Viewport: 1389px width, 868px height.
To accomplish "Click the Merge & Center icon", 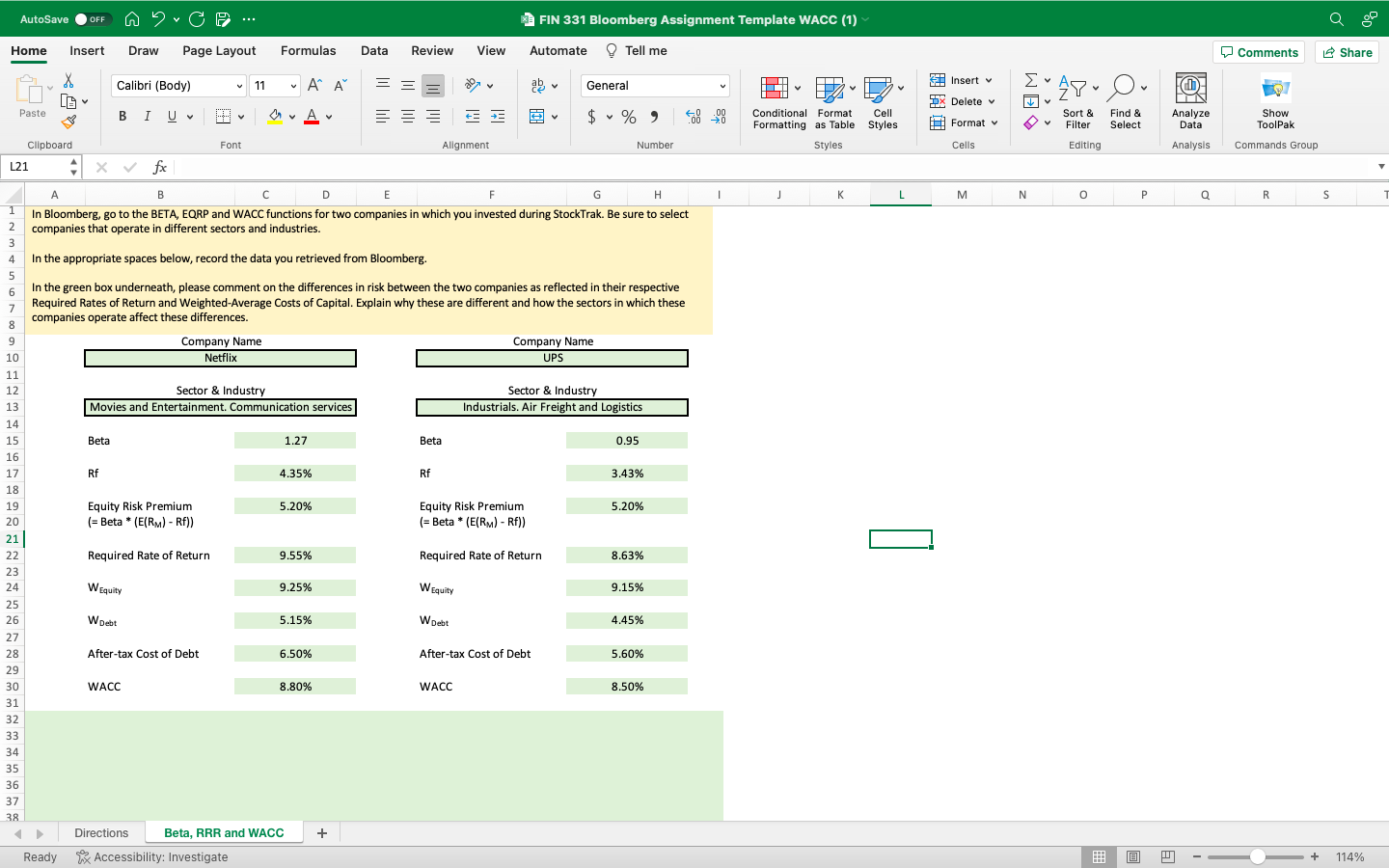I will (x=537, y=116).
